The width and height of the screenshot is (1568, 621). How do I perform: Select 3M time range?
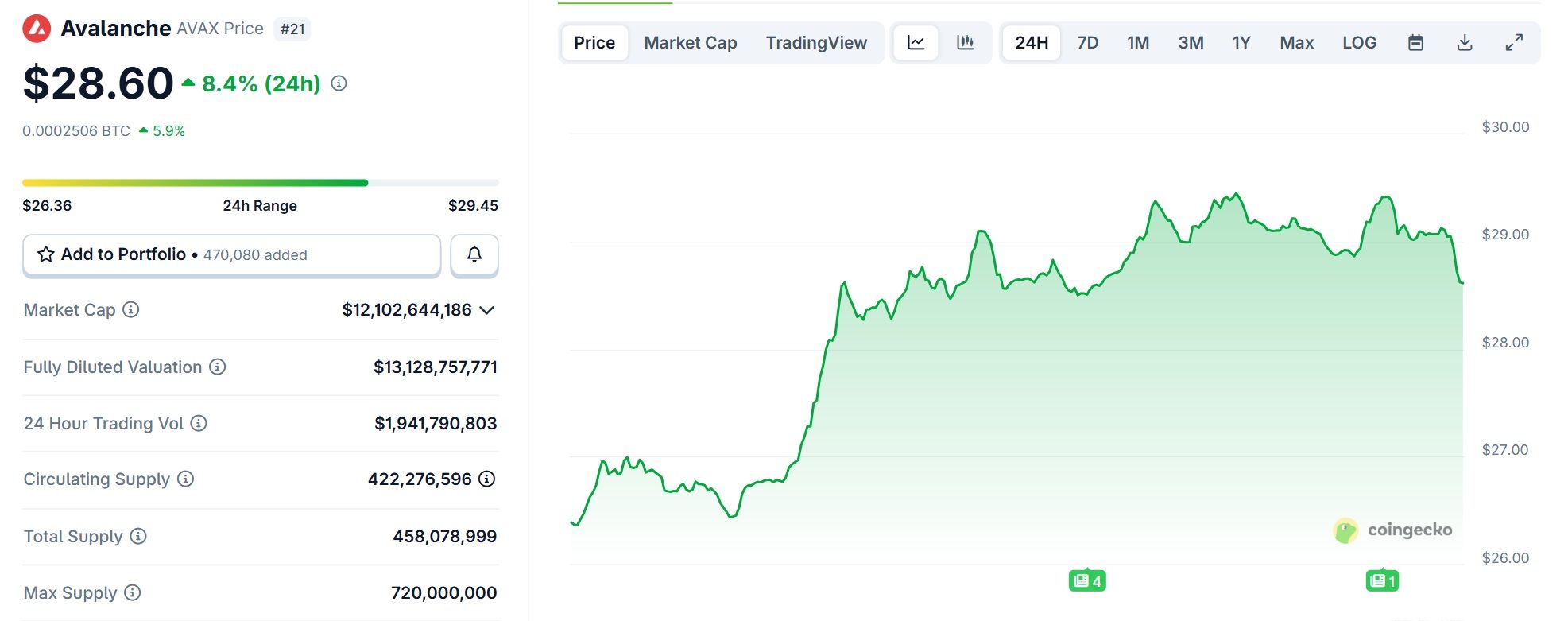point(1191,43)
